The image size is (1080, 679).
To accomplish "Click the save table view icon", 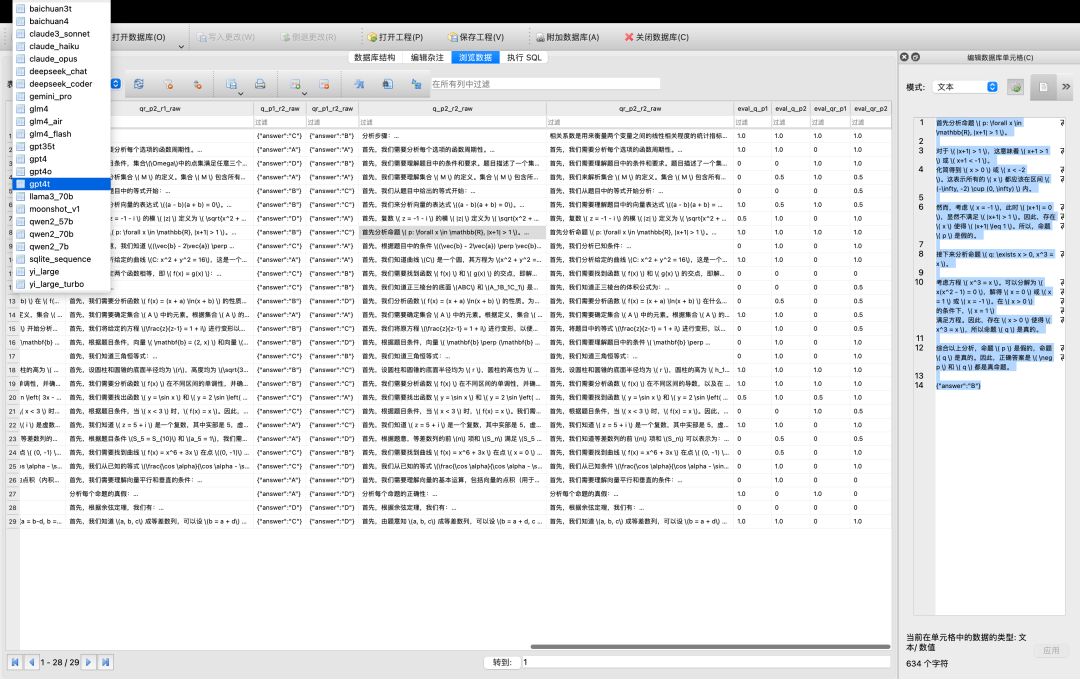I will click(231, 84).
